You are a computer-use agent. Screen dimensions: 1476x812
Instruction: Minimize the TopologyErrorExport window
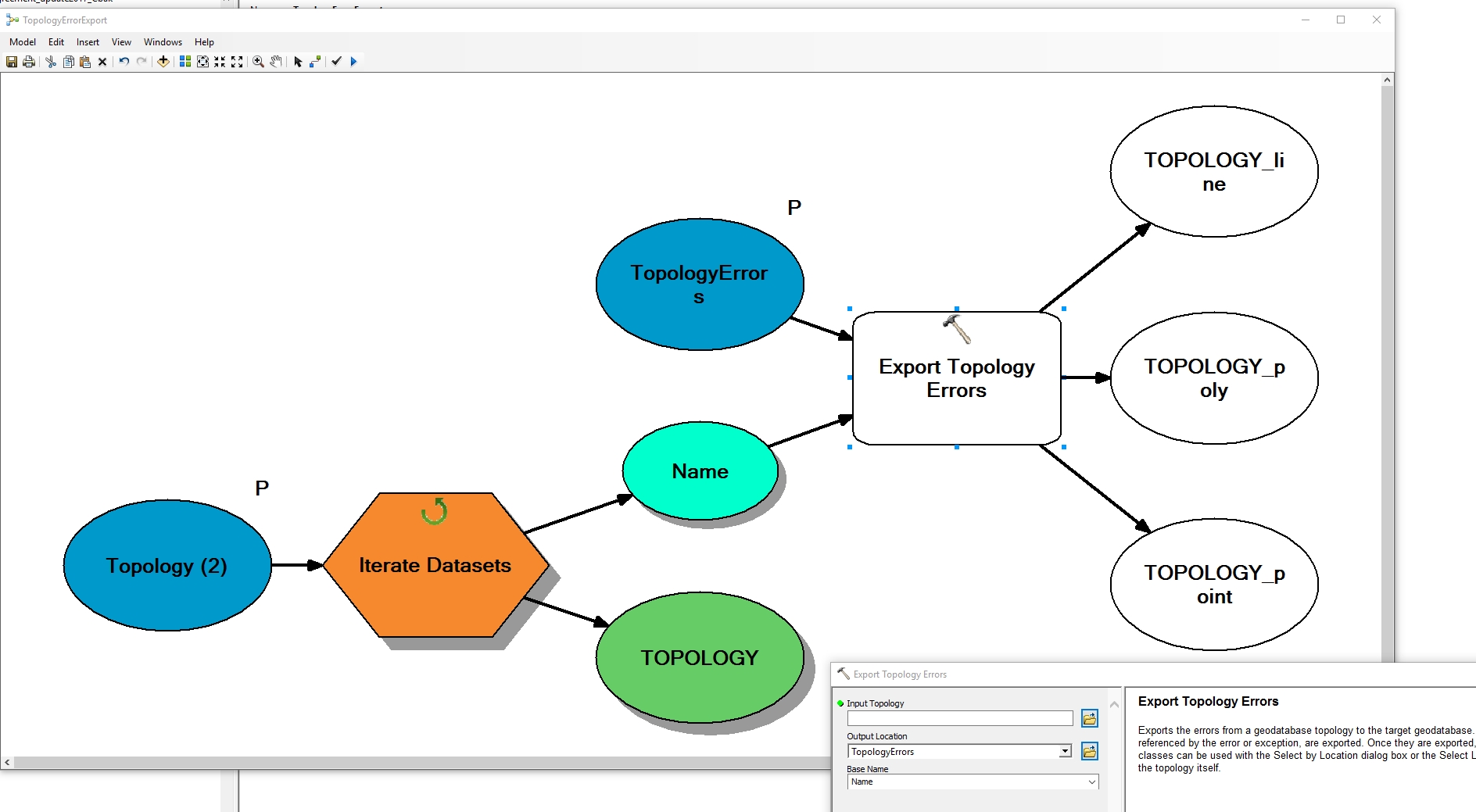point(1305,20)
